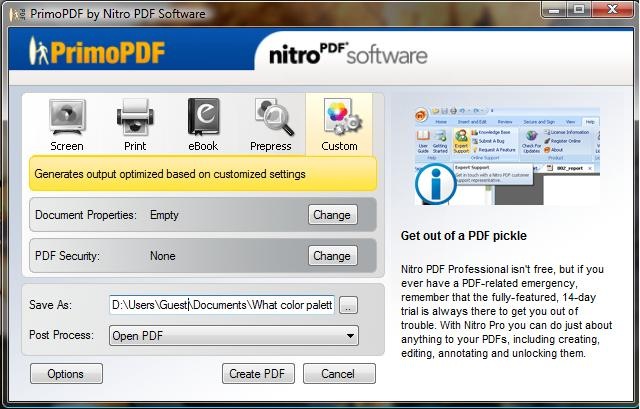Minimize the PrimoPDF window
Image resolution: width=640 pixels, height=409 pixels.
[x=554, y=10]
